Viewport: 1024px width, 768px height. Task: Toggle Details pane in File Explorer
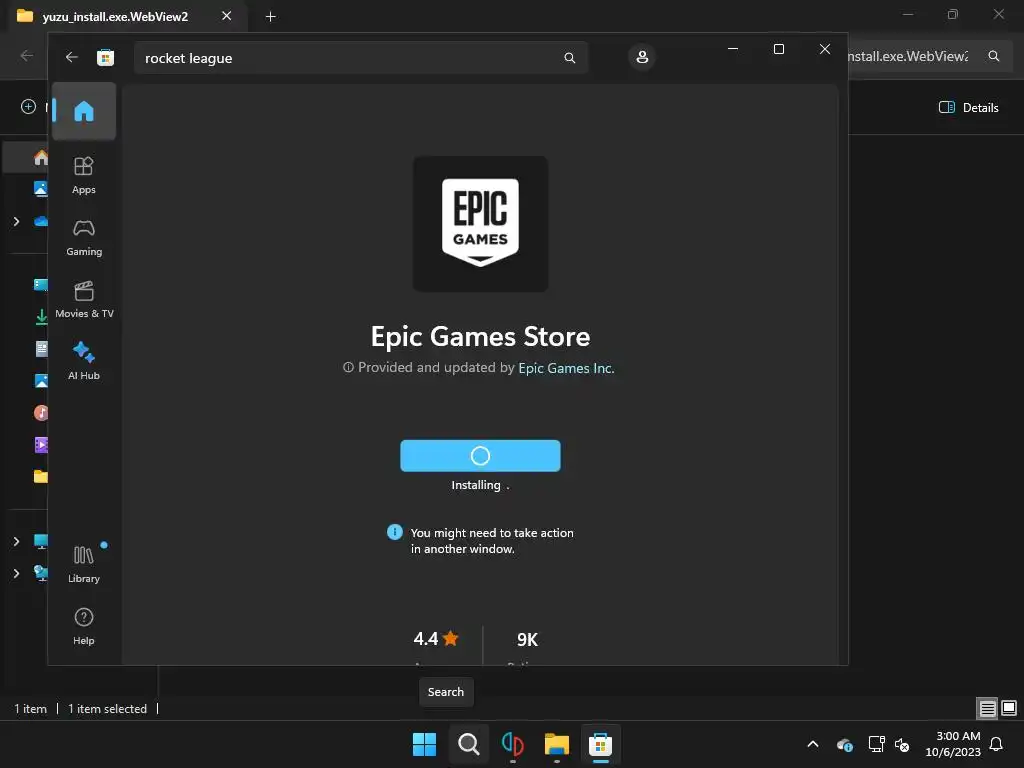pyautogui.click(x=968, y=108)
